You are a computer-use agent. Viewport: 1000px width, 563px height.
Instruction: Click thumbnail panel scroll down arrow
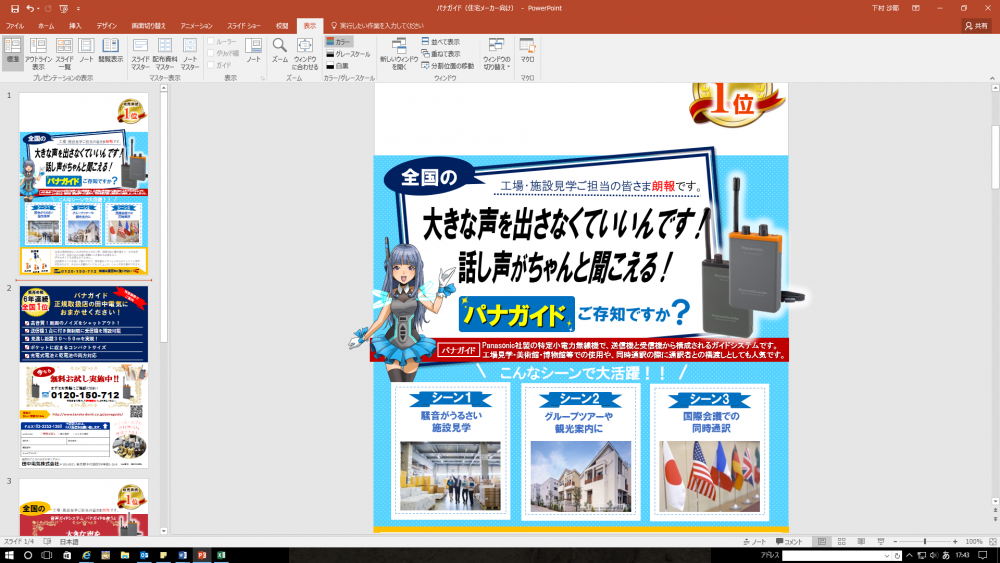[x=163, y=530]
